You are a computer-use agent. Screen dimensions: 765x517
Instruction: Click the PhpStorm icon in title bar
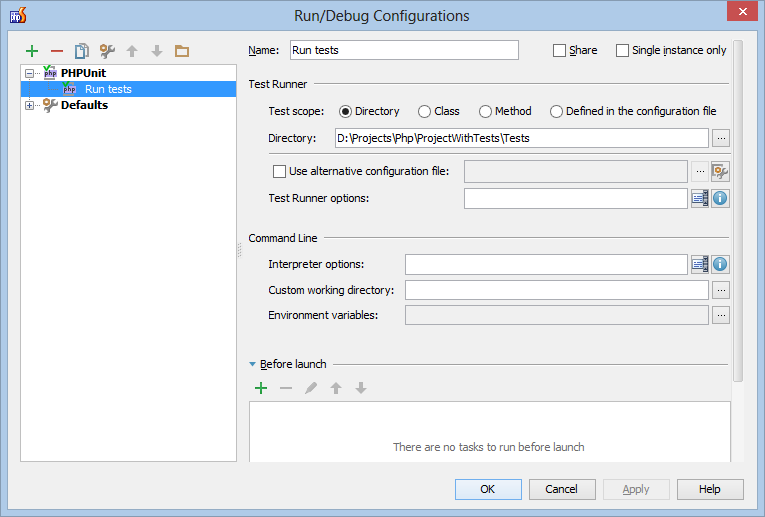(18, 15)
